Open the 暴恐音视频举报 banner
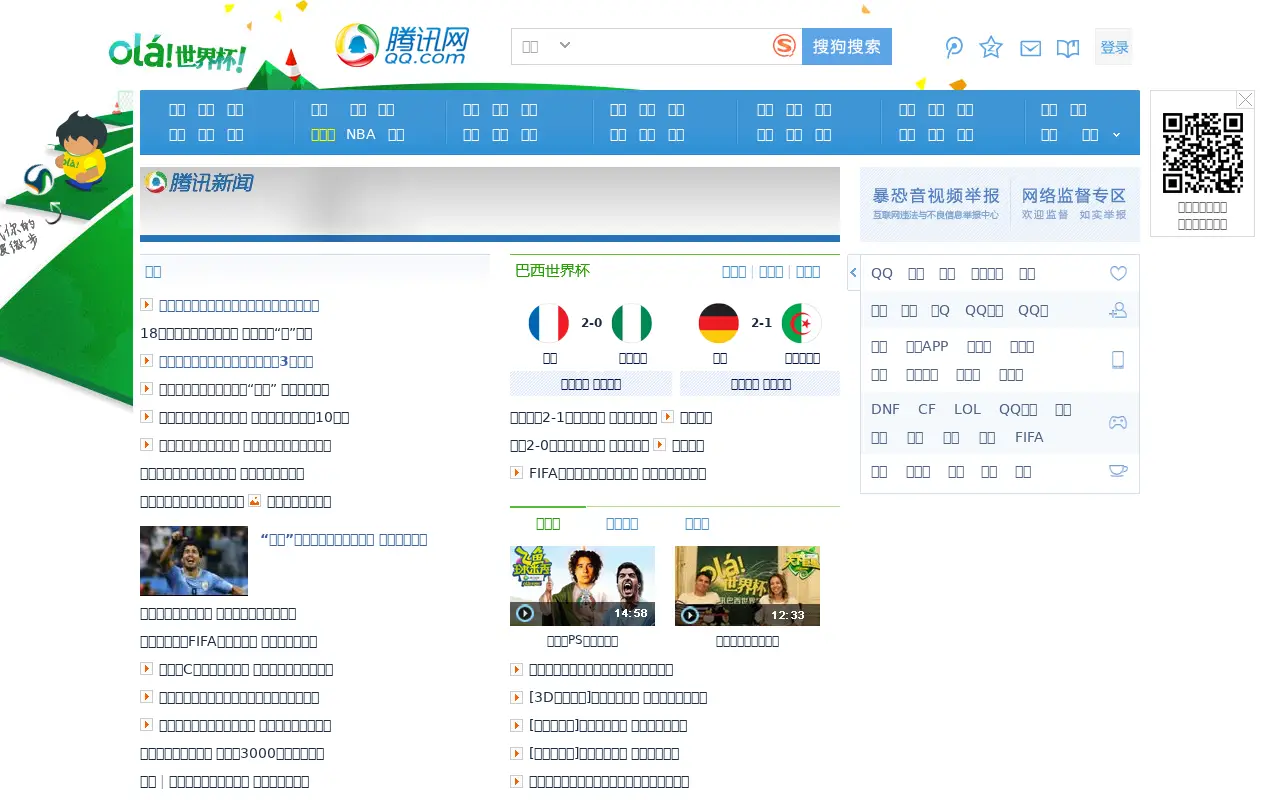This screenshot has width=1280, height=800. [936, 204]
